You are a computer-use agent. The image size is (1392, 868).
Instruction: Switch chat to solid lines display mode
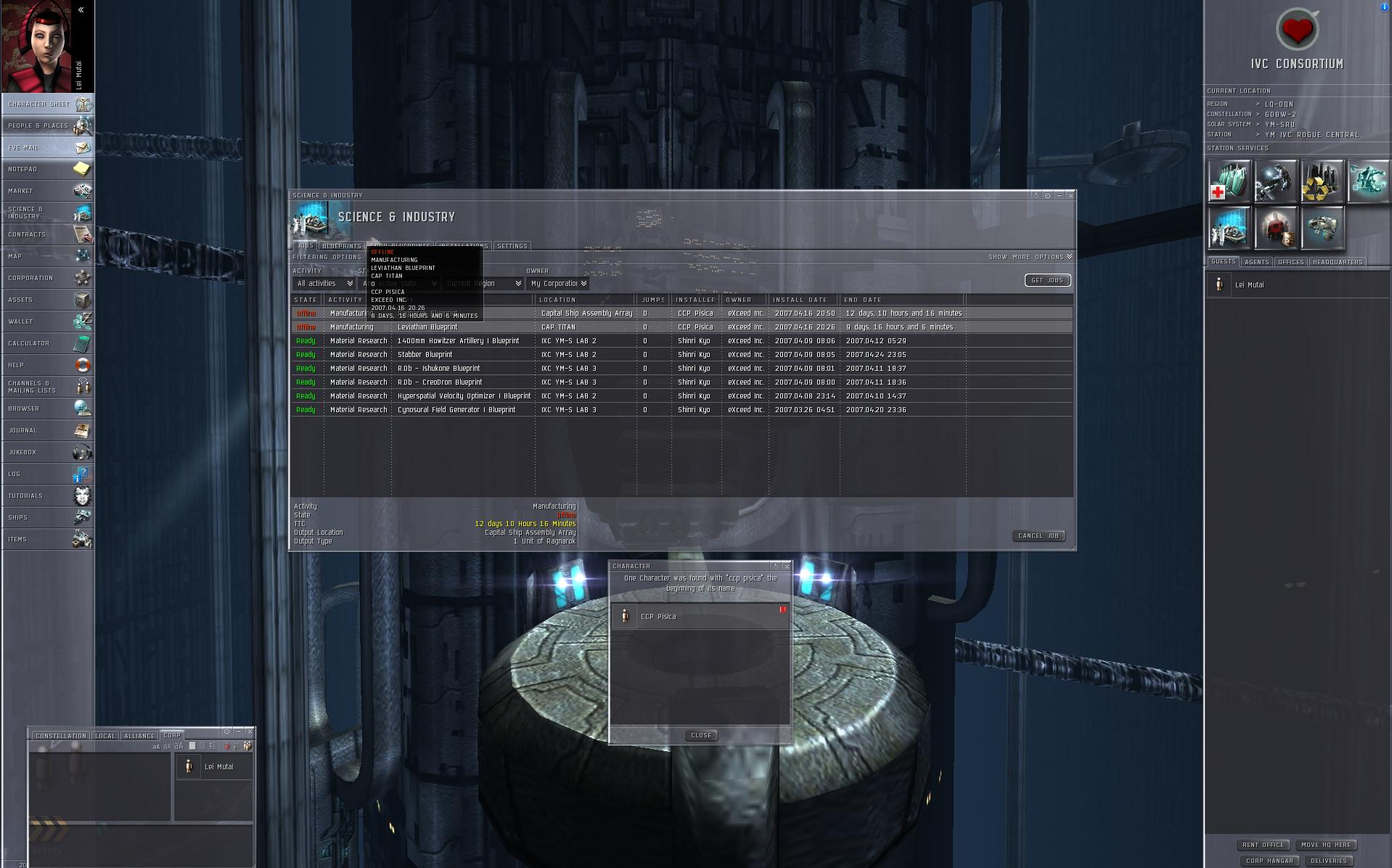[x=192, y=746]
